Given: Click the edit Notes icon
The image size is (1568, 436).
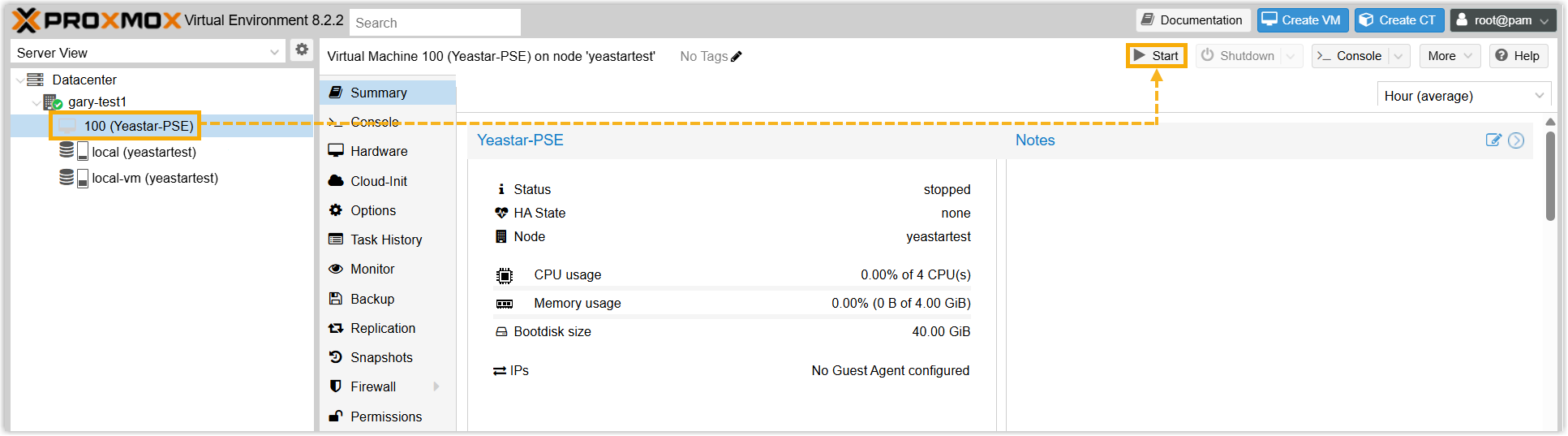Looking at the screenshot, I should [1493, 140].
